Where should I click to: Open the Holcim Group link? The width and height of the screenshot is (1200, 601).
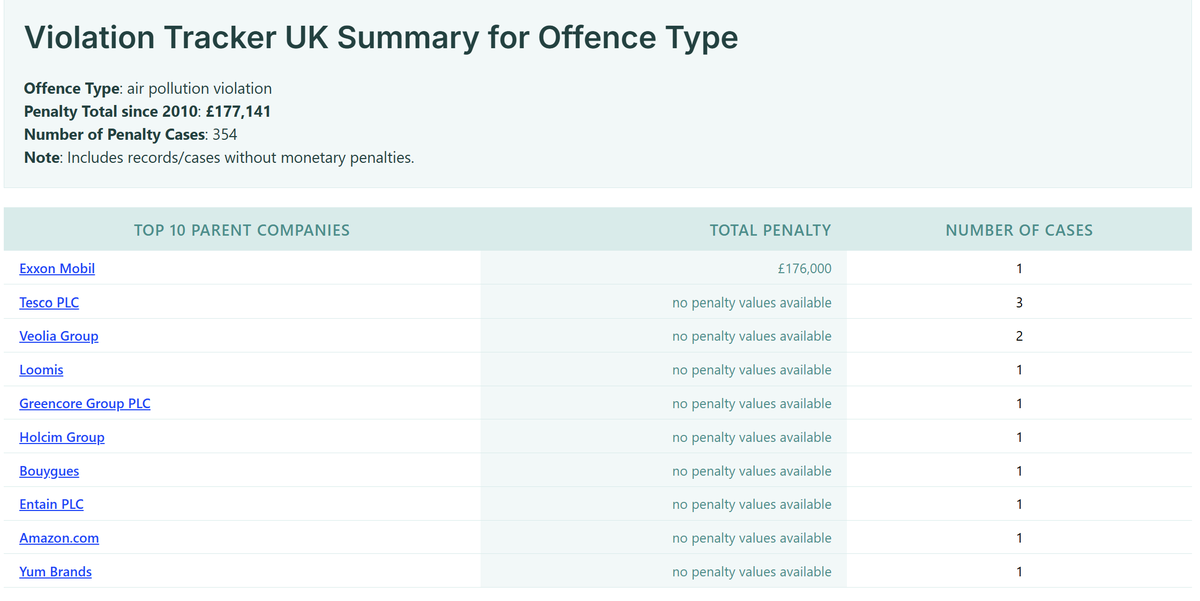coord(62,437)
